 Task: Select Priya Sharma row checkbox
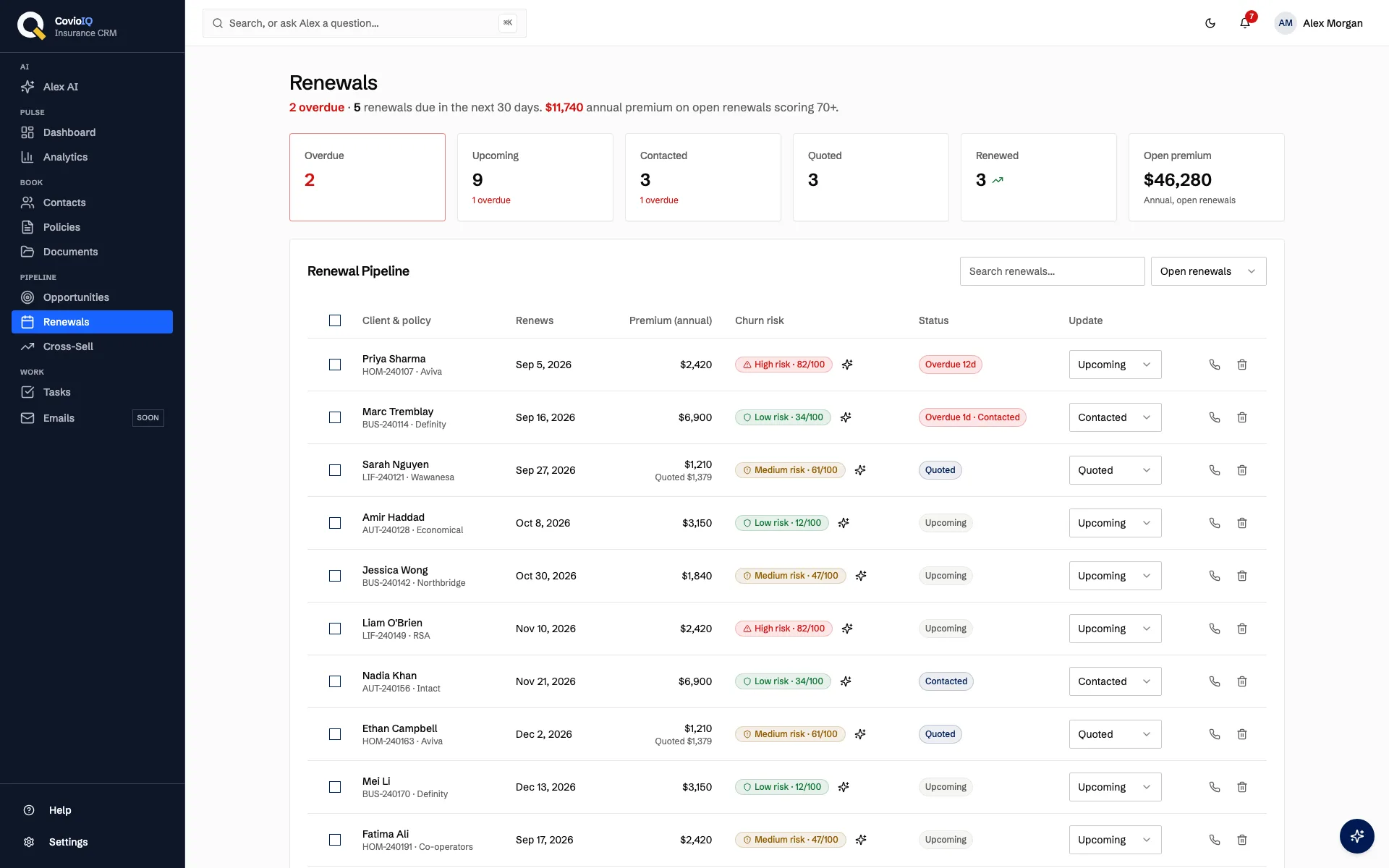335,365
